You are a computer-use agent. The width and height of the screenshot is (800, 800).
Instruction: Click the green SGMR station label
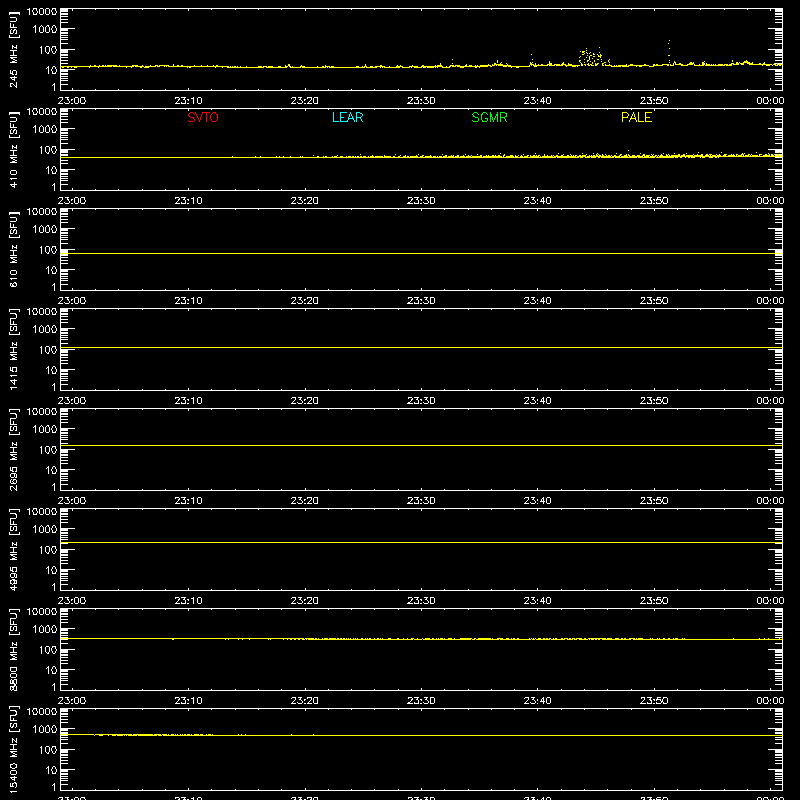pyautogui.click(x=489, y=117)
